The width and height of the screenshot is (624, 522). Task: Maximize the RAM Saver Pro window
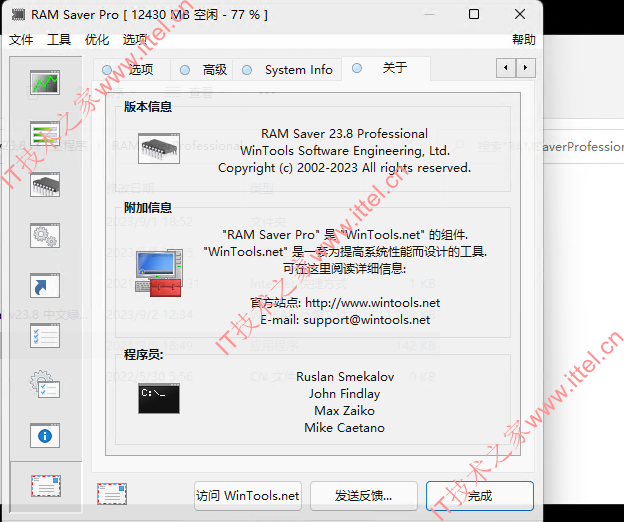(474, 15)
